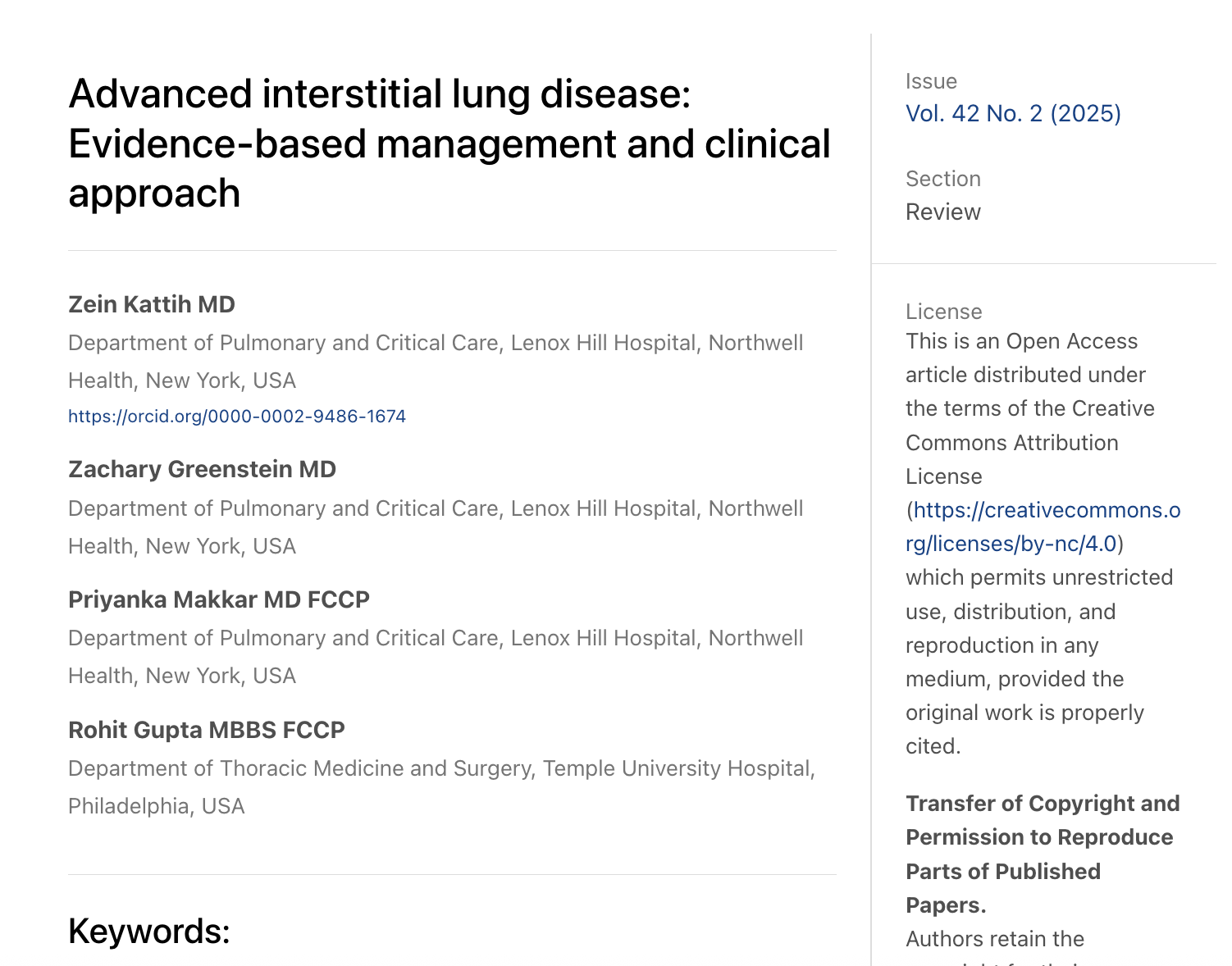Screen dimensions: 1232x966
Task: Click the 'This is an Open Access' text
Action: (x=1021, y=341)
